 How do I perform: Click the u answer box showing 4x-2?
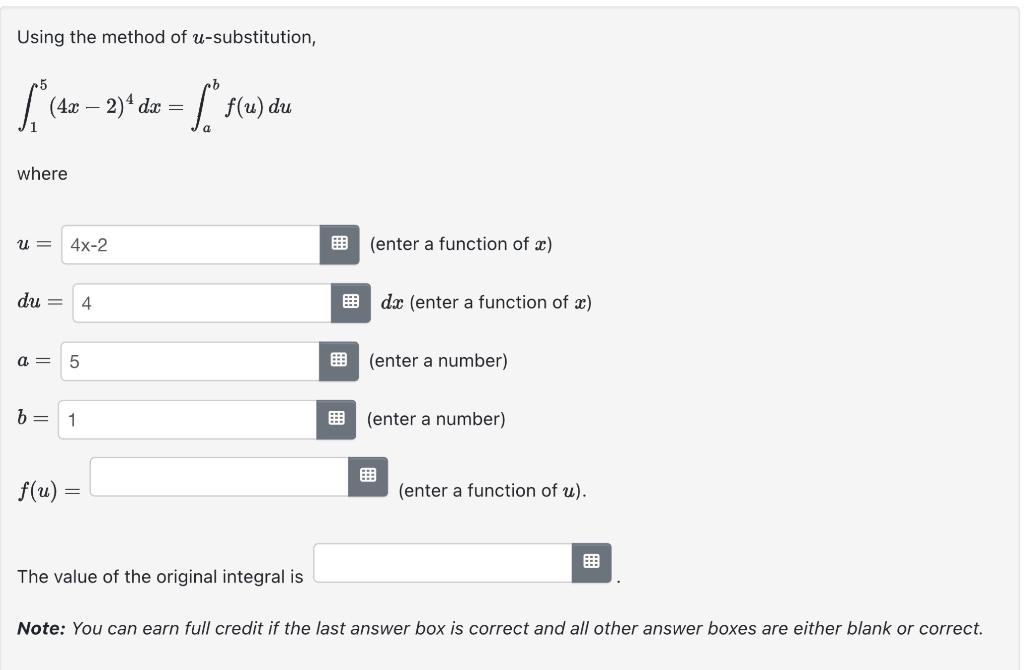pos(190,244)
